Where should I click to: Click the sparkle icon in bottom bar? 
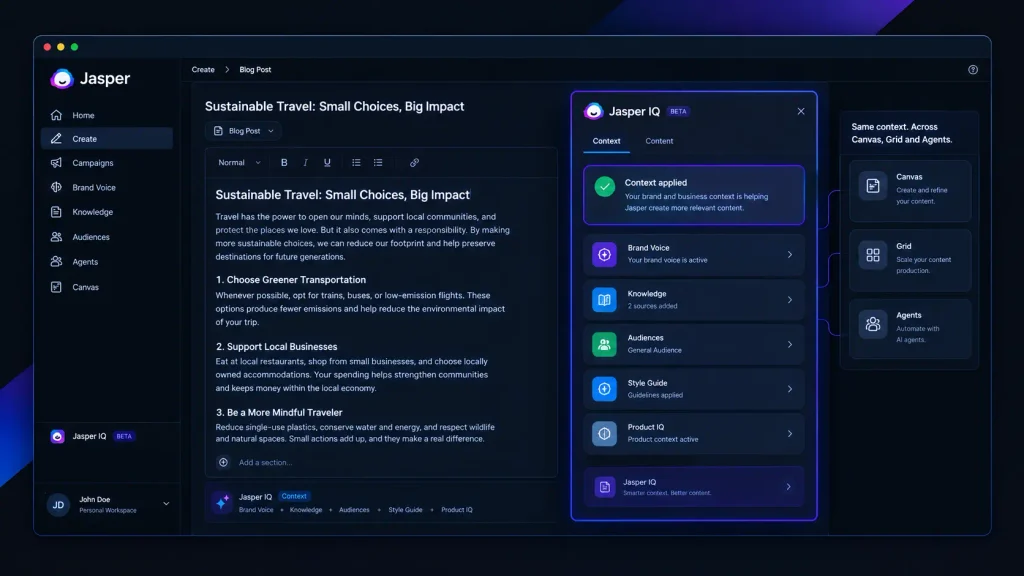[x=222, y=502]
